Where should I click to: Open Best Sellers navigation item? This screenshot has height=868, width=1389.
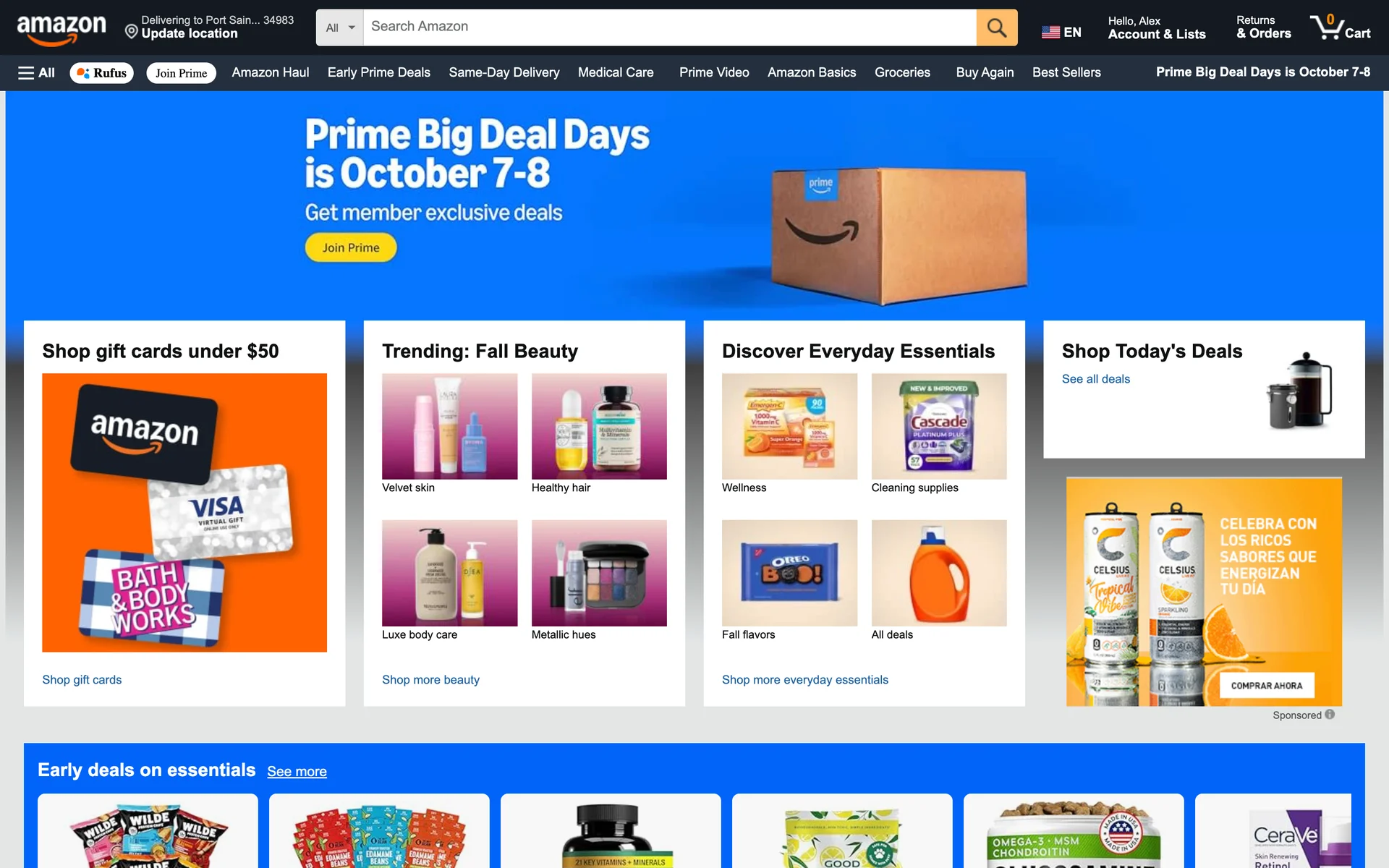[x=1066, y=72]
